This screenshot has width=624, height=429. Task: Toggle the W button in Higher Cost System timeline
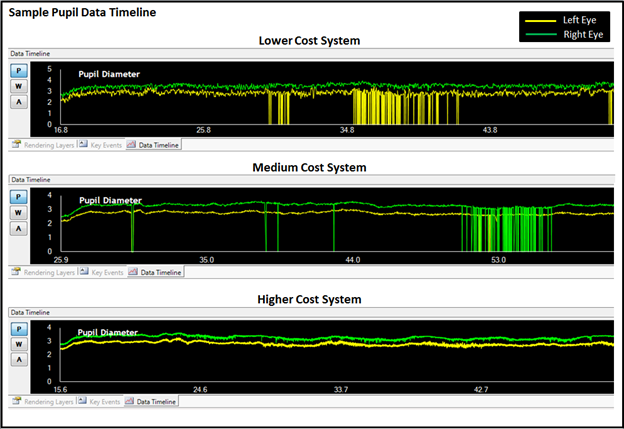(x=19, y=345)
